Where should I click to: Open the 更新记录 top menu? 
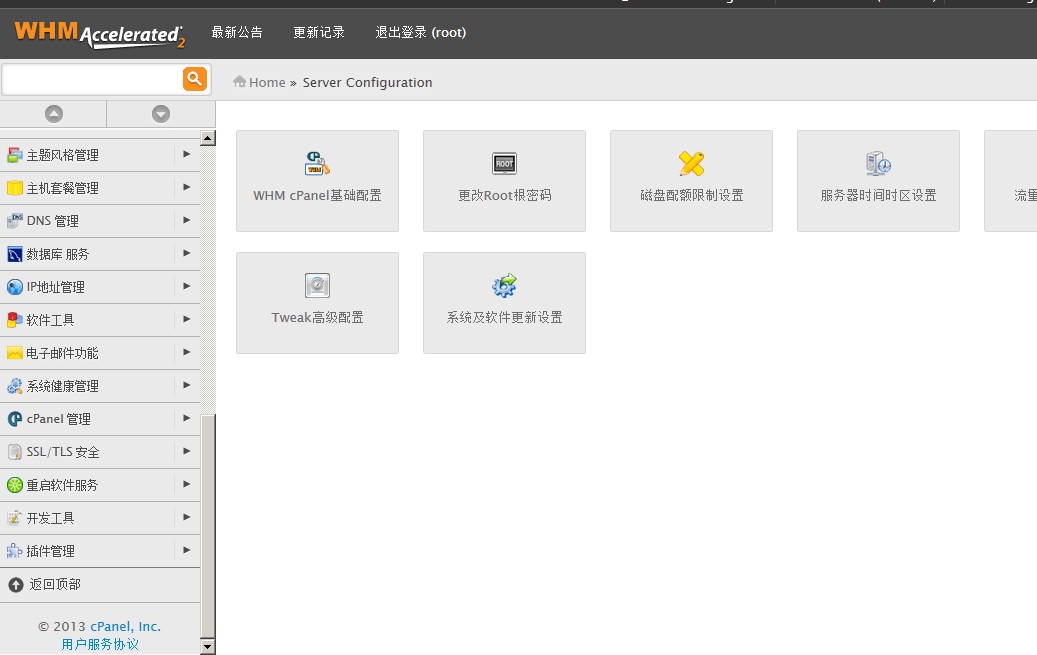[x=319, y=32]
